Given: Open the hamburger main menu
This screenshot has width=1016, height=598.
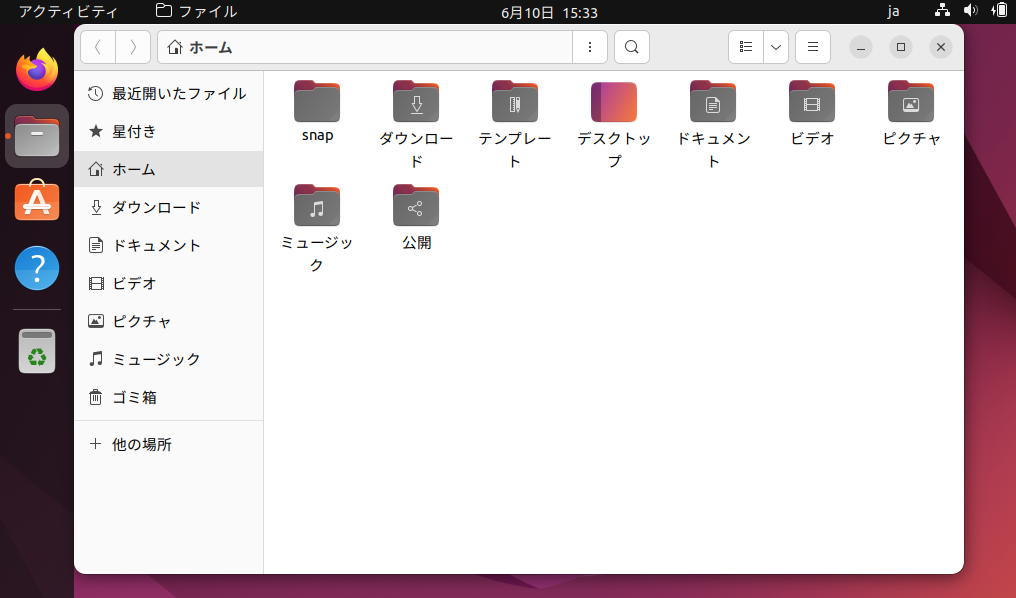Looking at the screenshot, I should [813, 47].
